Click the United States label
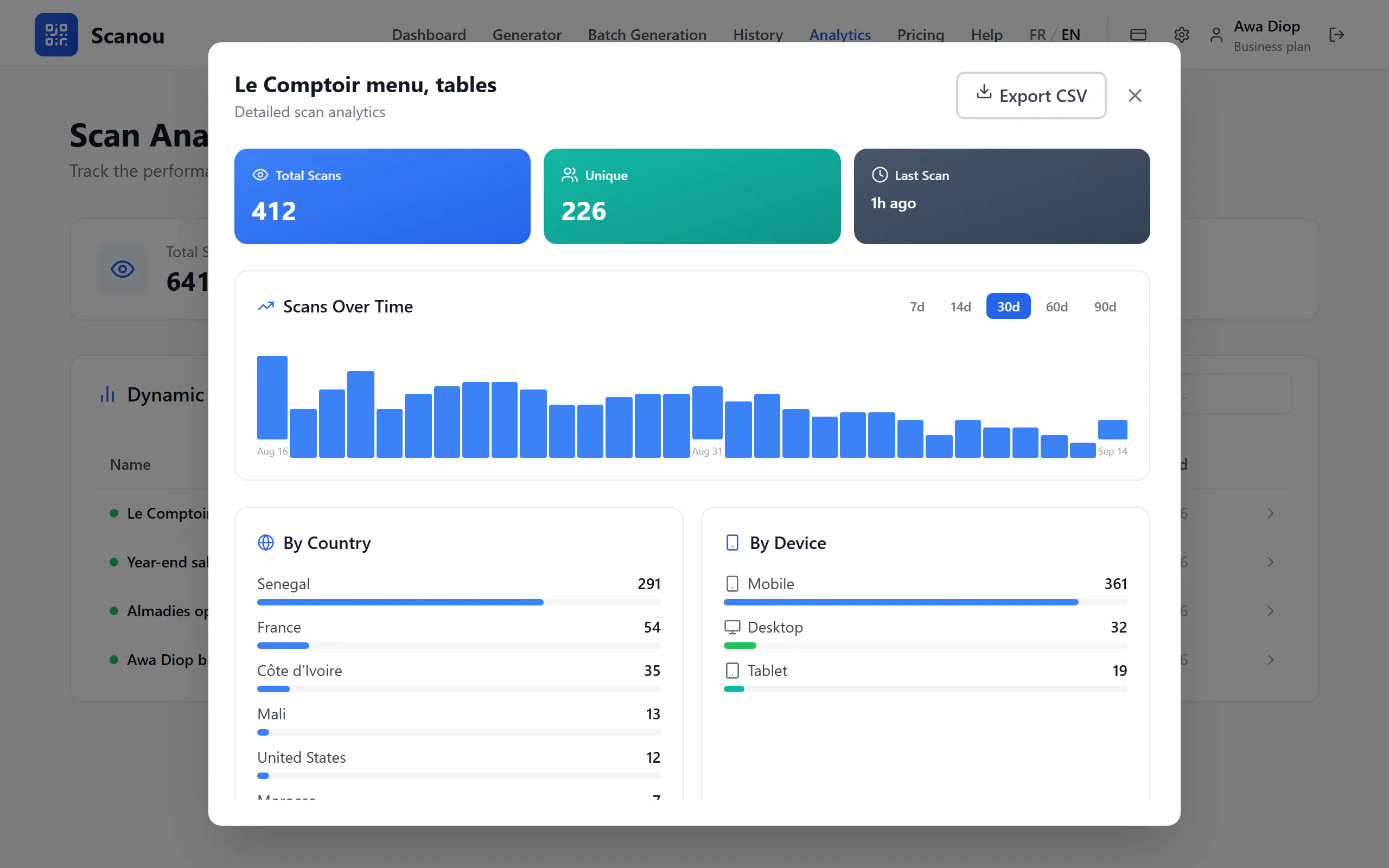 [301, 757]
